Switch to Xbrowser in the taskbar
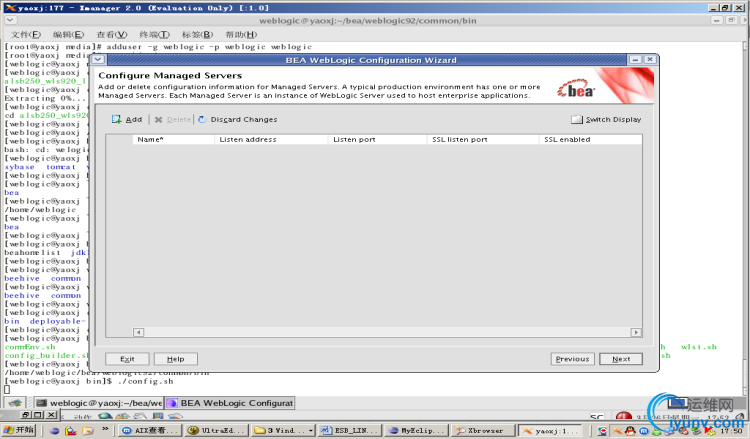The image size is (750, 439). pyautogui.click(x=483, y=430)
